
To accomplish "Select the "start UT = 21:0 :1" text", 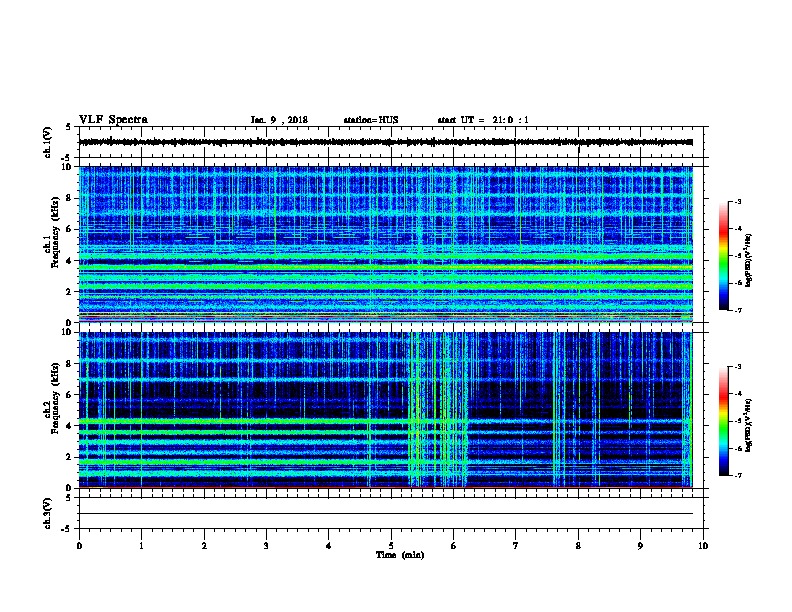I will point(483,120).
